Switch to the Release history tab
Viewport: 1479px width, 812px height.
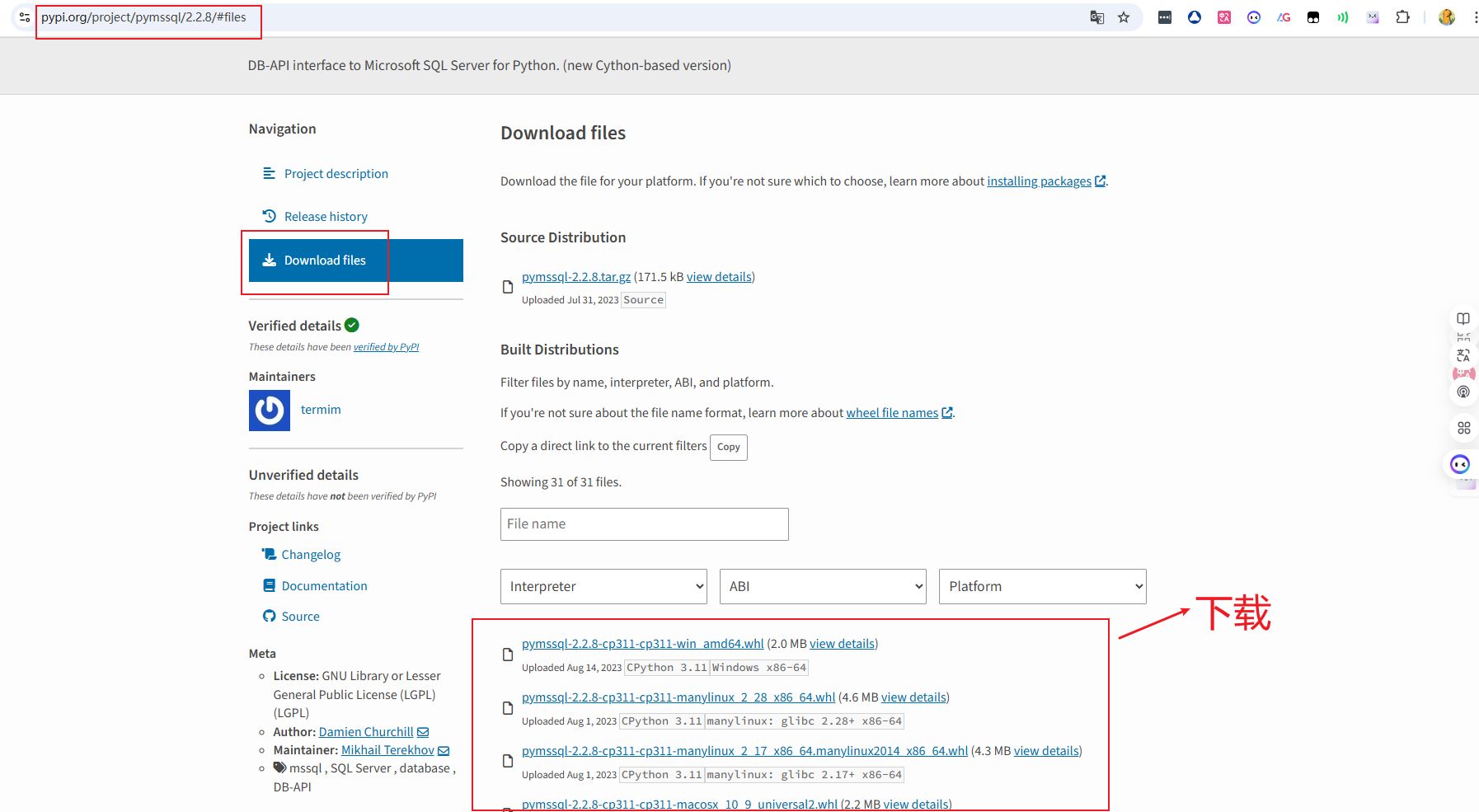click(326, 217)
